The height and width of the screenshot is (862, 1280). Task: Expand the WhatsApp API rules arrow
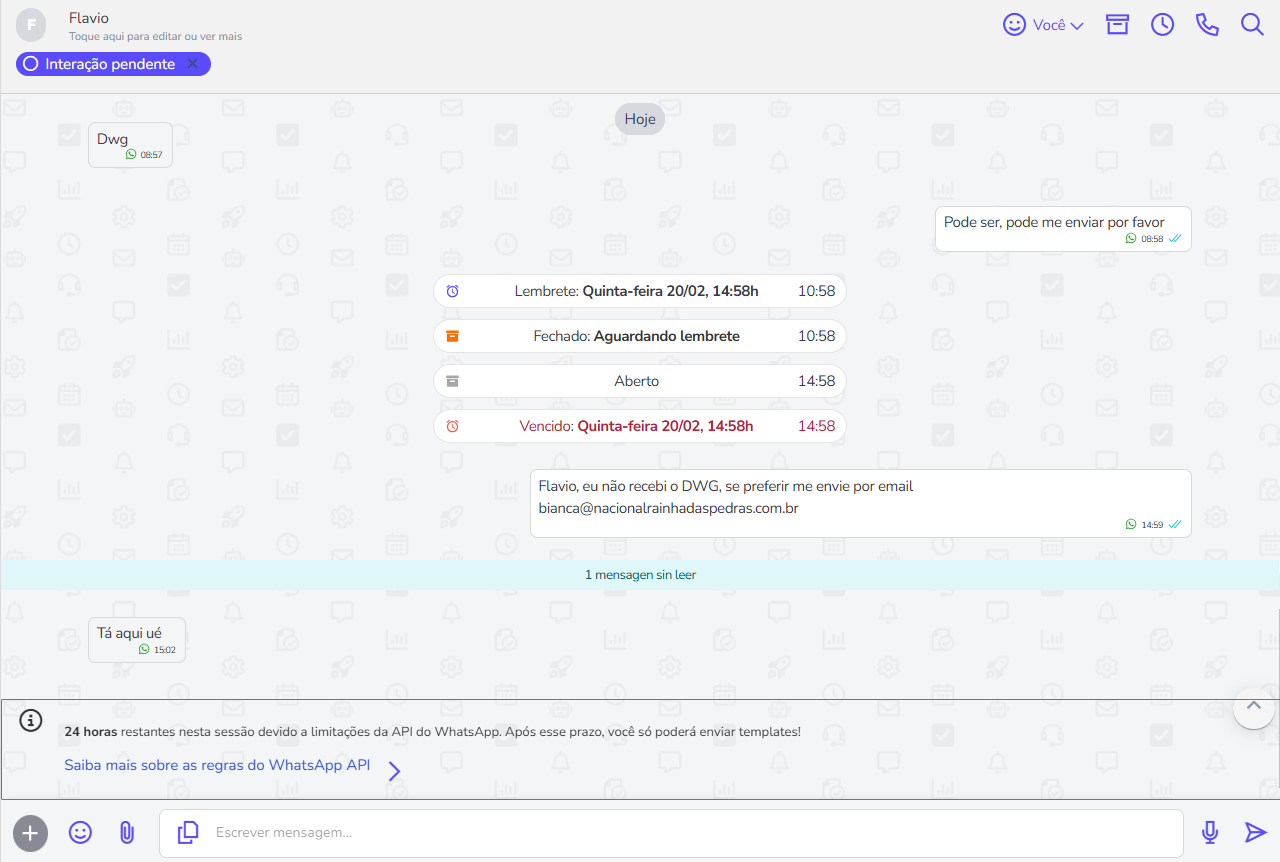point(394,771)
